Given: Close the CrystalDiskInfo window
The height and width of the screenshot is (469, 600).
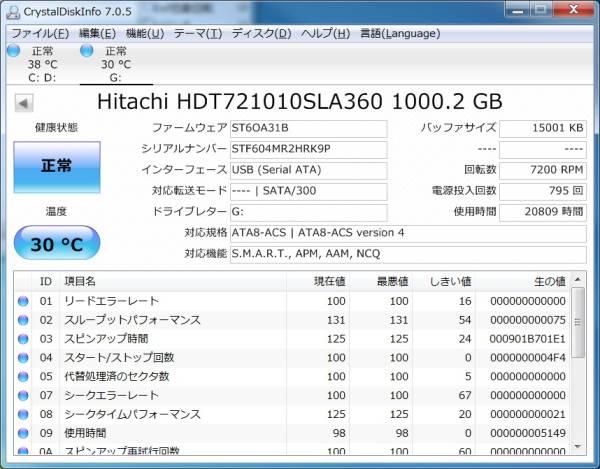Looking at the screenshot, I should click(573, 10).
